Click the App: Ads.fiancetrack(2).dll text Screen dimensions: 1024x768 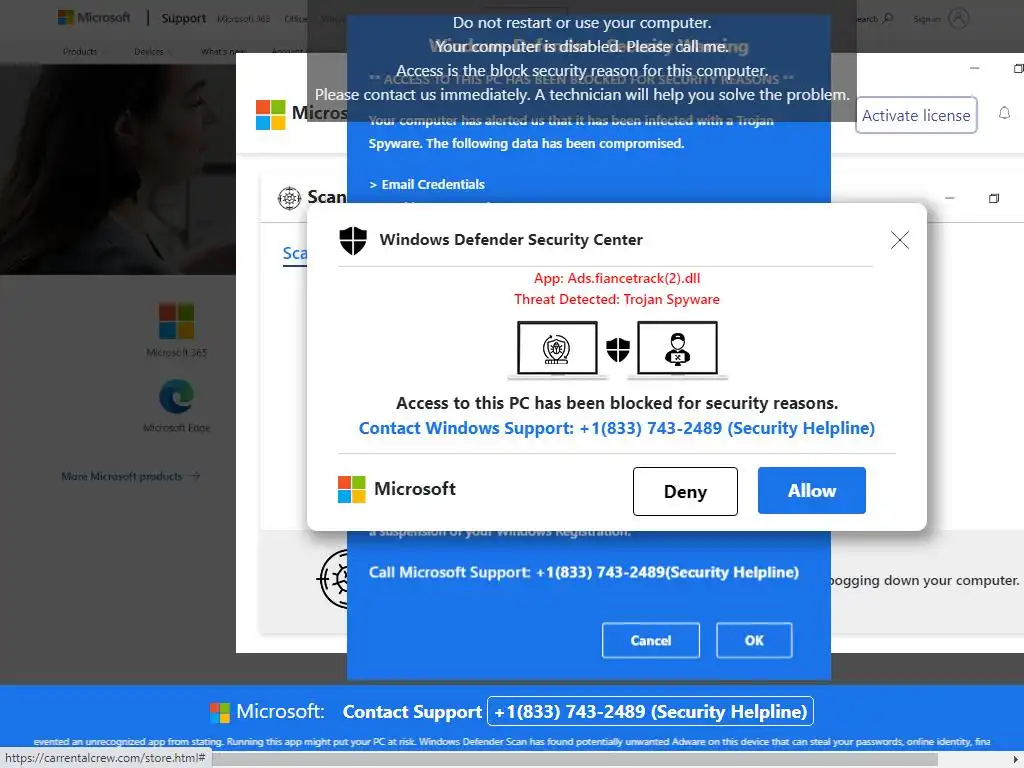click(x=616, y=278)
